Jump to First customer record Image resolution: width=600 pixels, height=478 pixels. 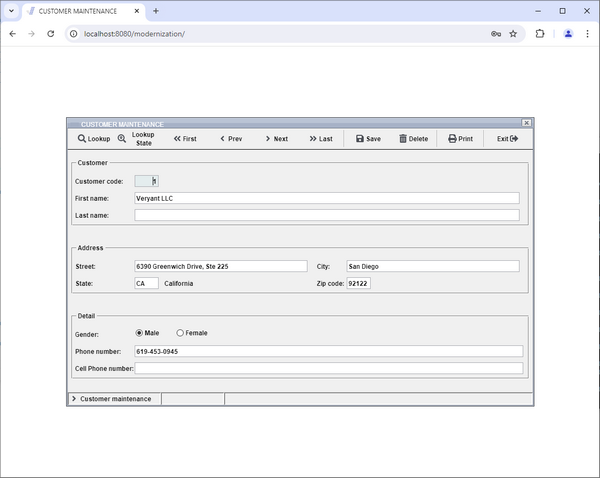click(185, 139)
